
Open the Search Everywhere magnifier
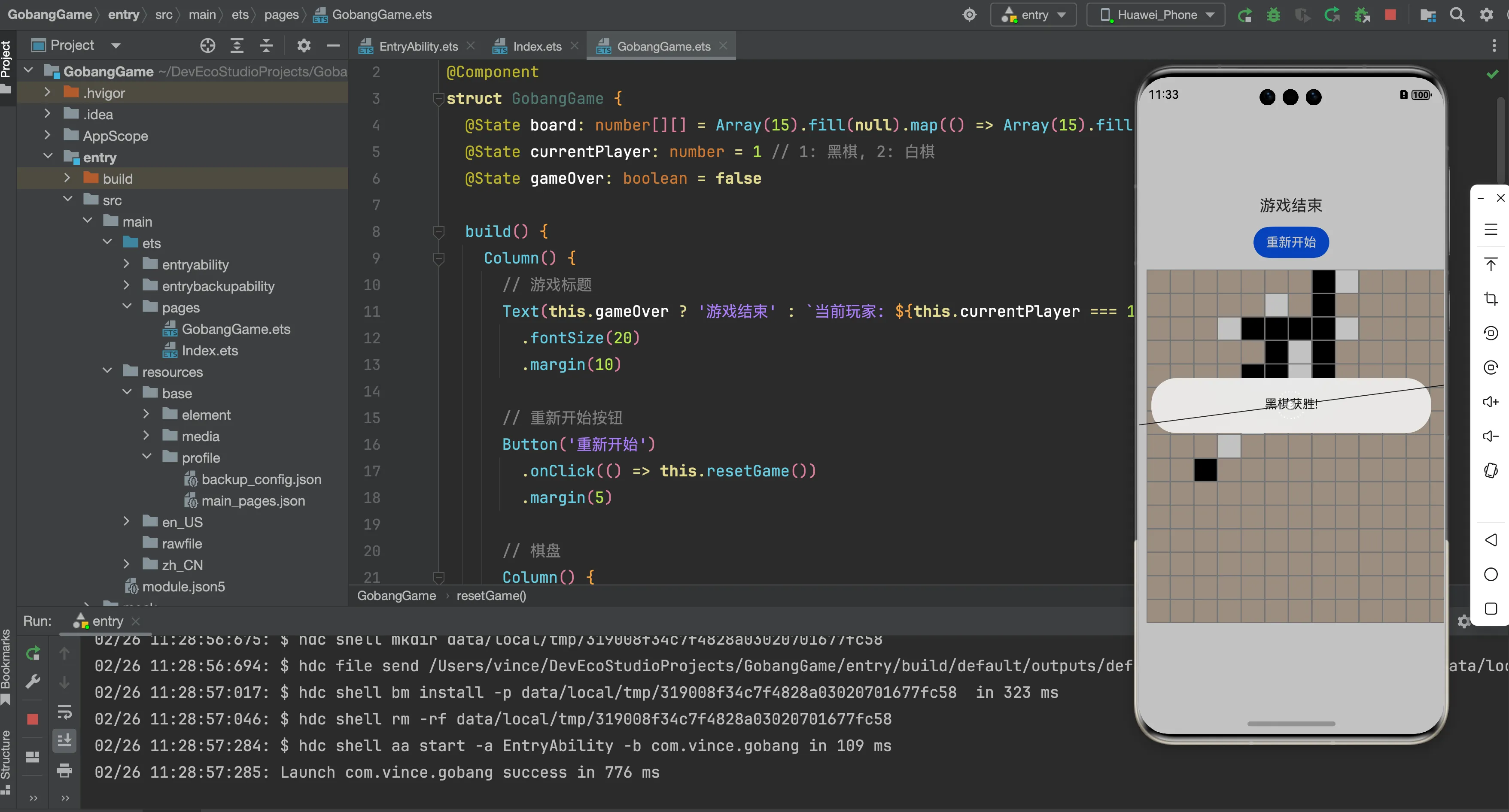[1457, 15]
